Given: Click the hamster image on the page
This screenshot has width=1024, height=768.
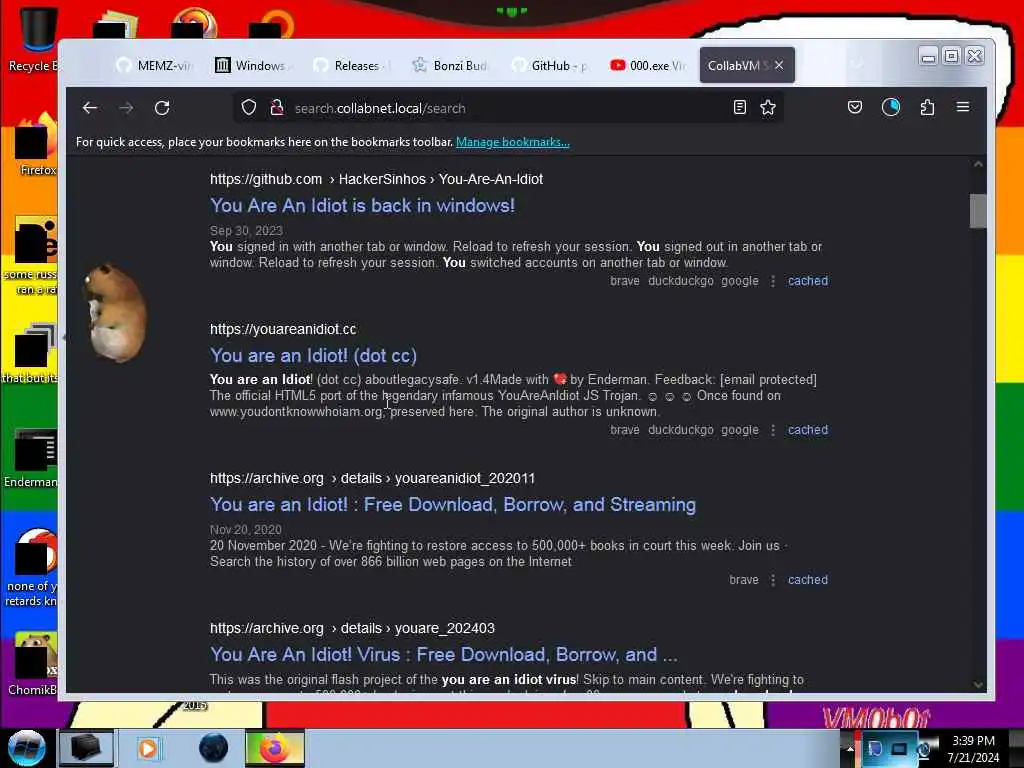Looking at the screenshot, I should (114, 313).
